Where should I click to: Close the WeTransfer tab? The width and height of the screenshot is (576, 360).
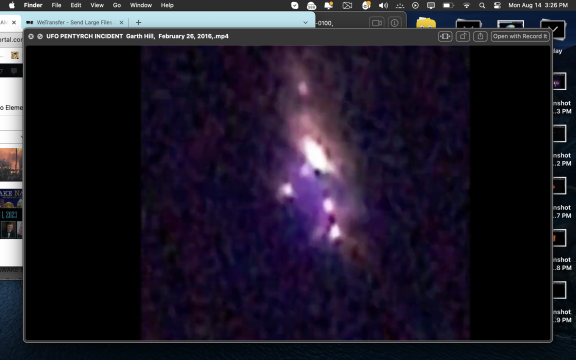(121, 22)
